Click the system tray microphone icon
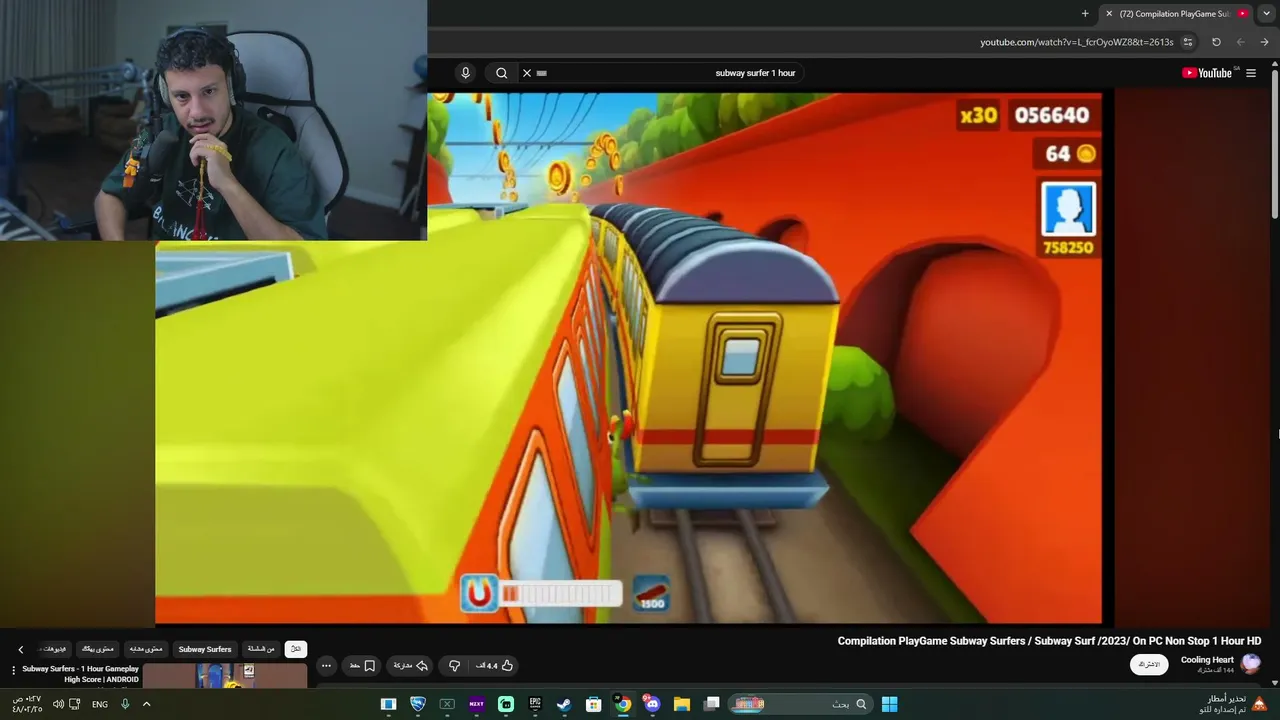 [125, 704]
